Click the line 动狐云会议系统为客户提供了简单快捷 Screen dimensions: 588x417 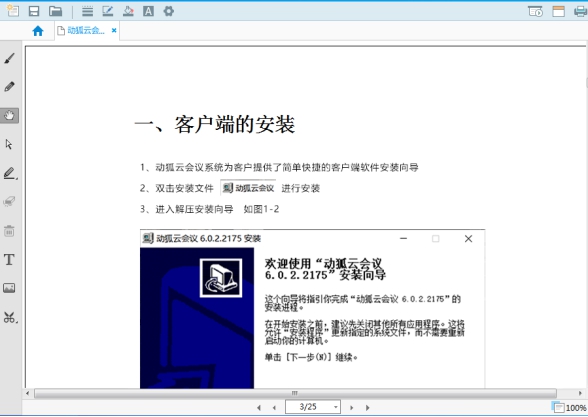[x=279, y=167]
